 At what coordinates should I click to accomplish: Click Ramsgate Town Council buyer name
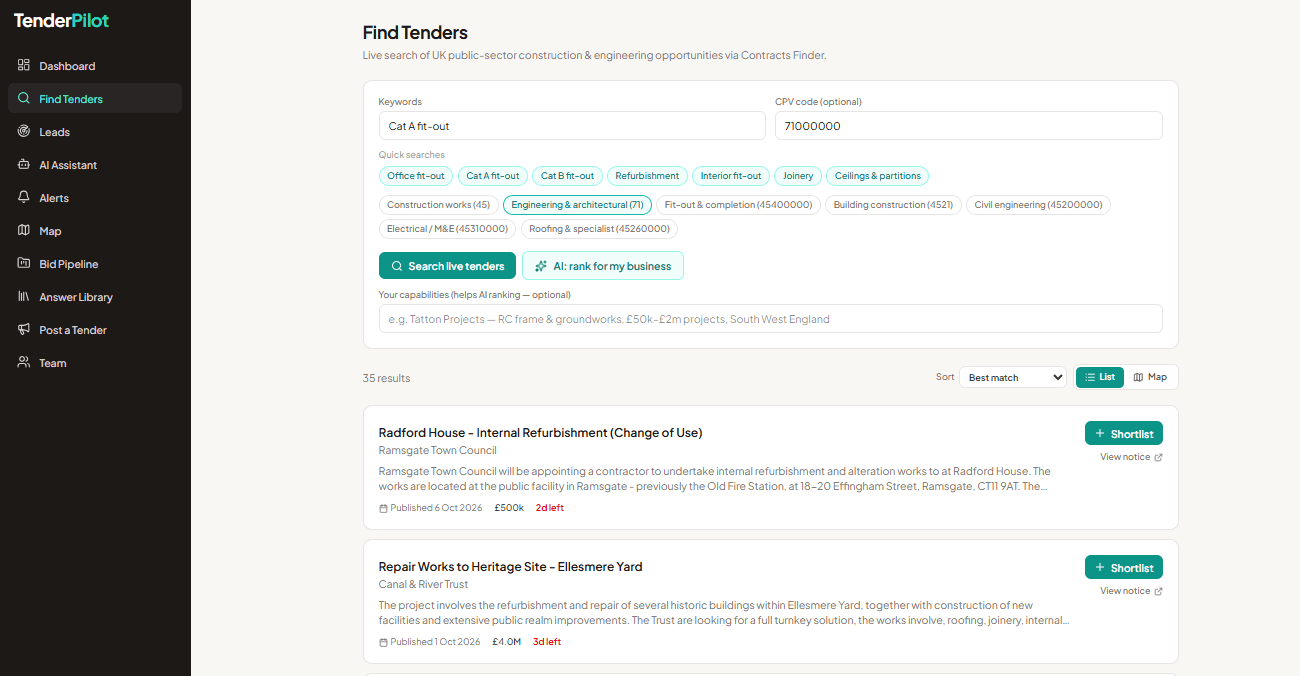tap(438, 451)
